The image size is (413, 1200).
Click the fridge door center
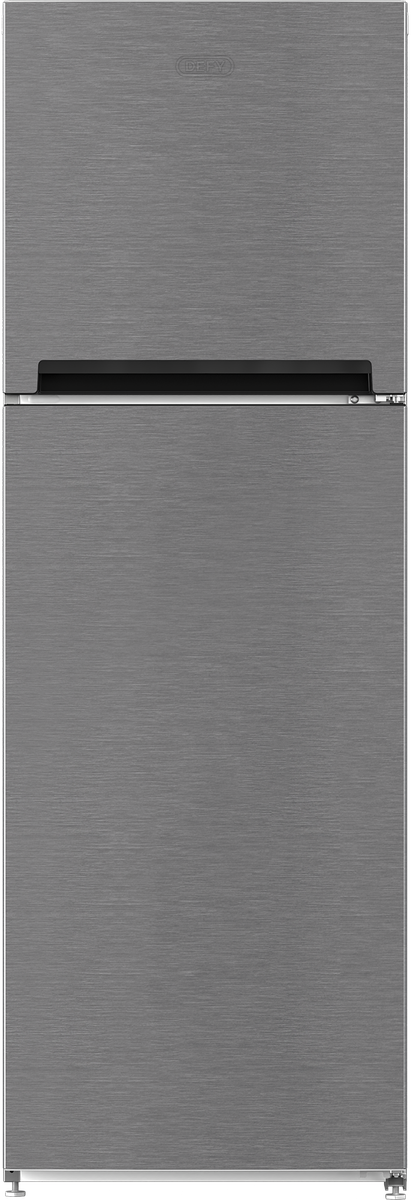206,787
